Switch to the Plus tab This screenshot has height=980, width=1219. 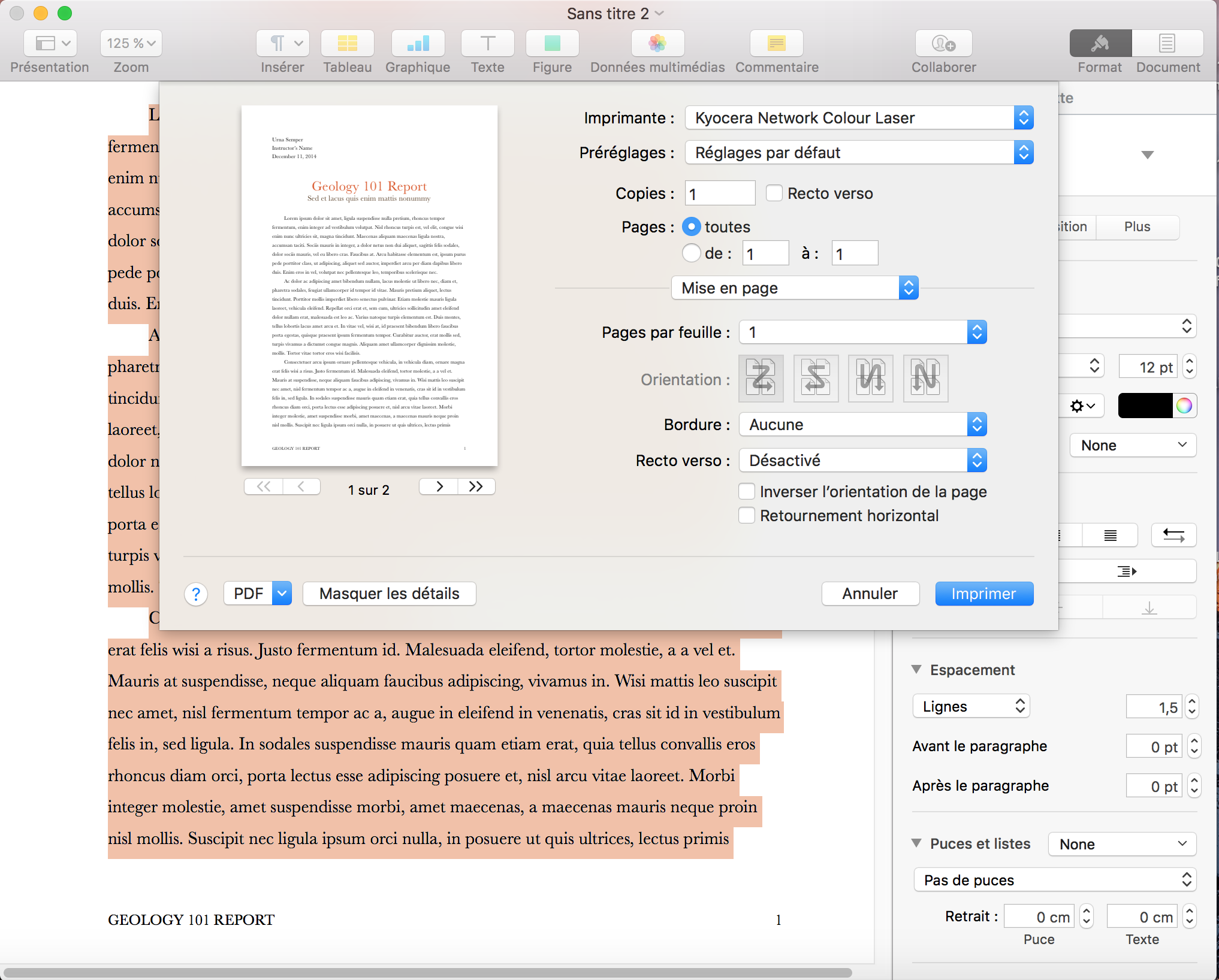tap(1137, 227)
